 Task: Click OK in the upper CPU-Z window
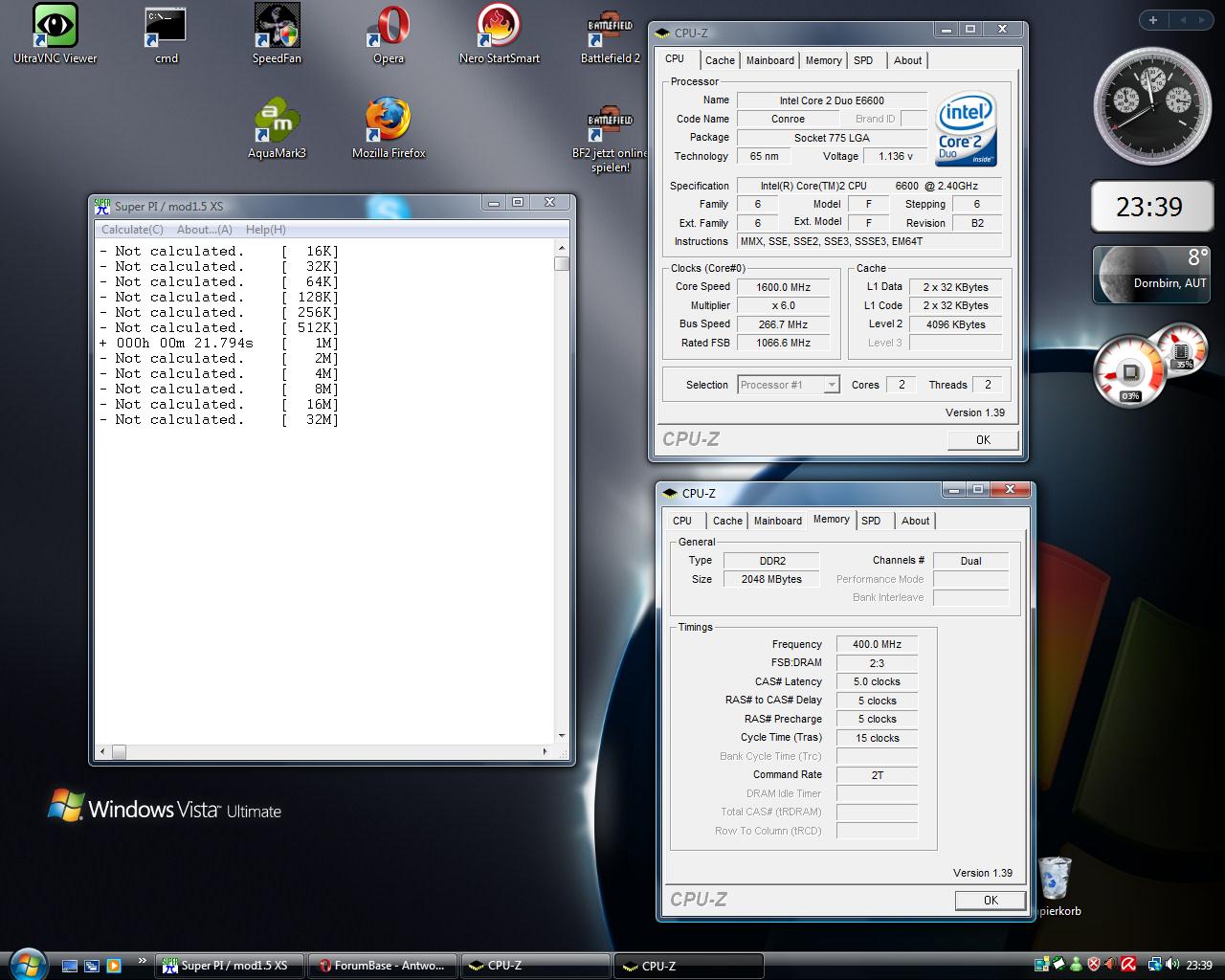coord(983,439)
